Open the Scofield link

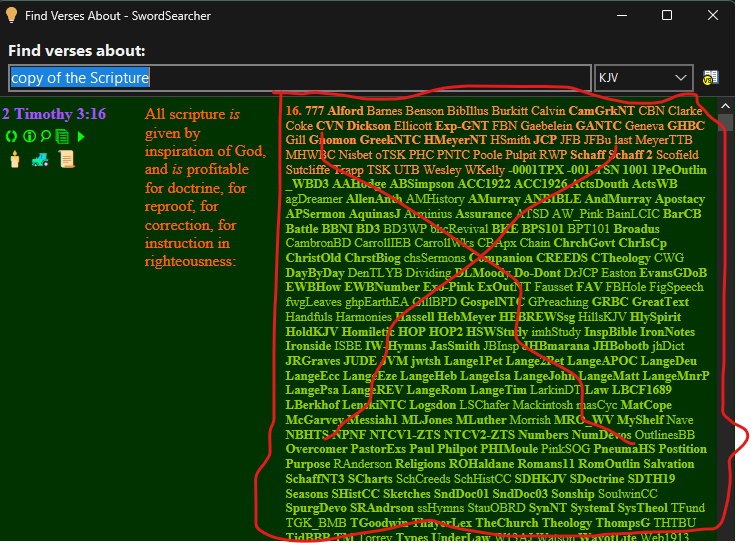point(677,155)
